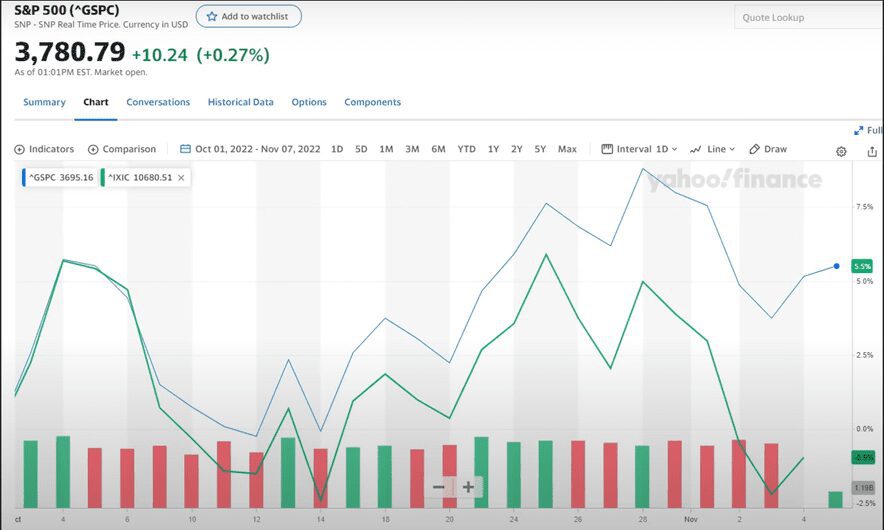
Task: Click the ^GSPC legend label
Action: point(61,178)
